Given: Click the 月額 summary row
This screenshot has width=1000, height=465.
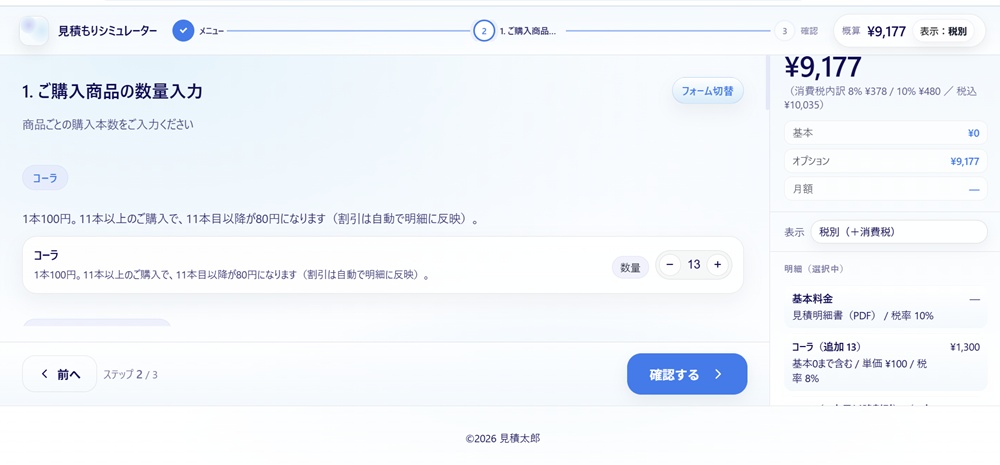Looking at the screenshot, I should pyautogui.click(x=885, y=189).
